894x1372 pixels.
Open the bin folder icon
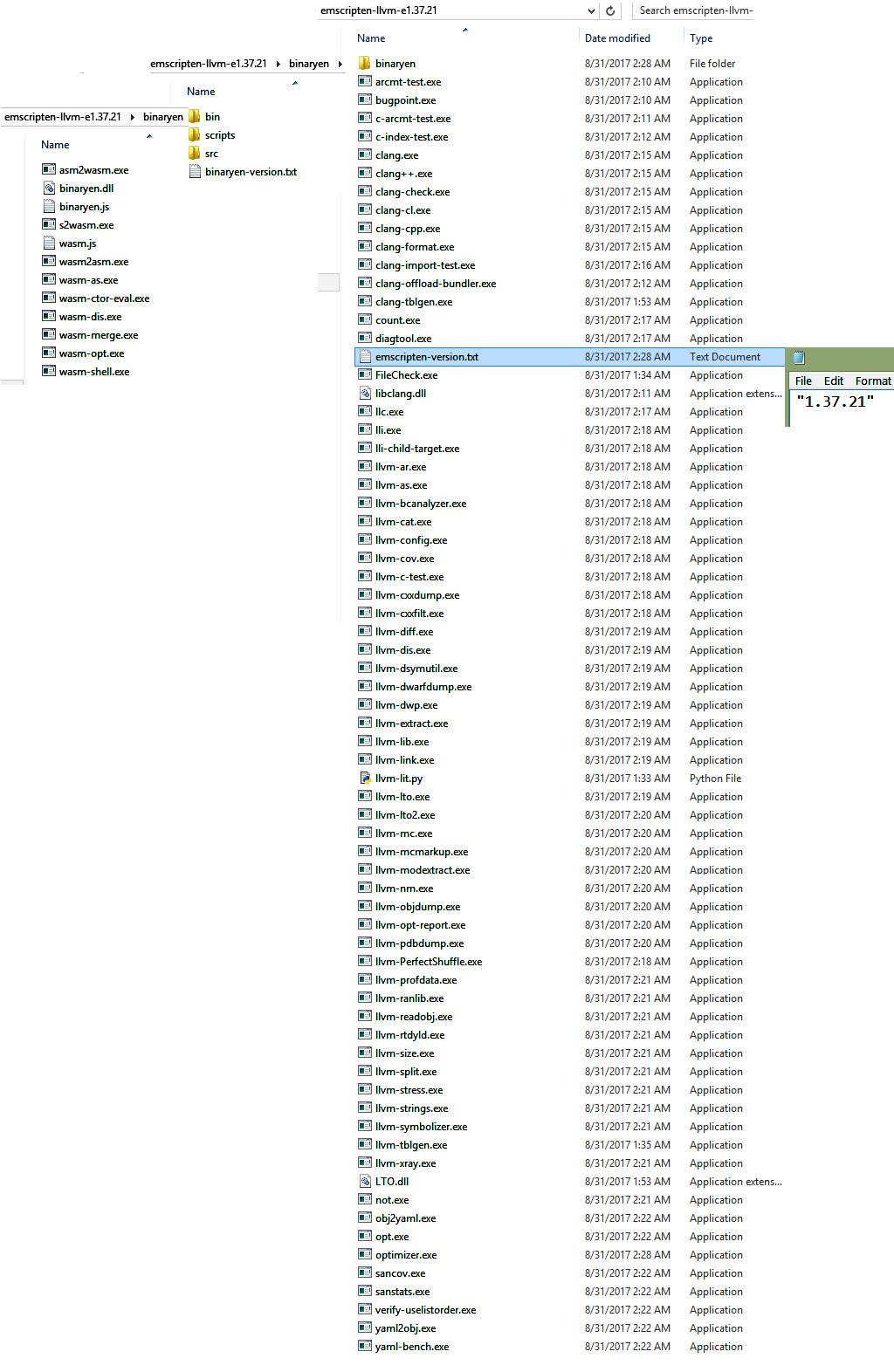click(195, 116)
